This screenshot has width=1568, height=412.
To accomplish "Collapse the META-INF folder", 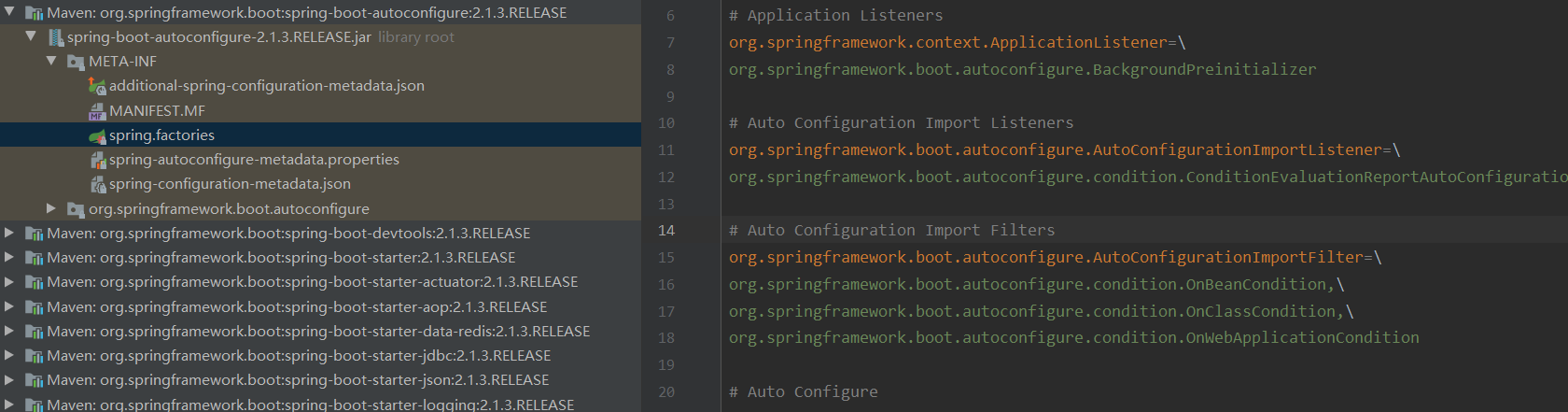I will 51,61.
